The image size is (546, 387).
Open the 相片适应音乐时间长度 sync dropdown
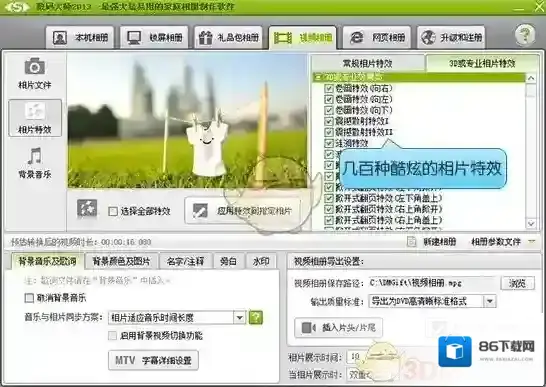click(x=239, y=317)
